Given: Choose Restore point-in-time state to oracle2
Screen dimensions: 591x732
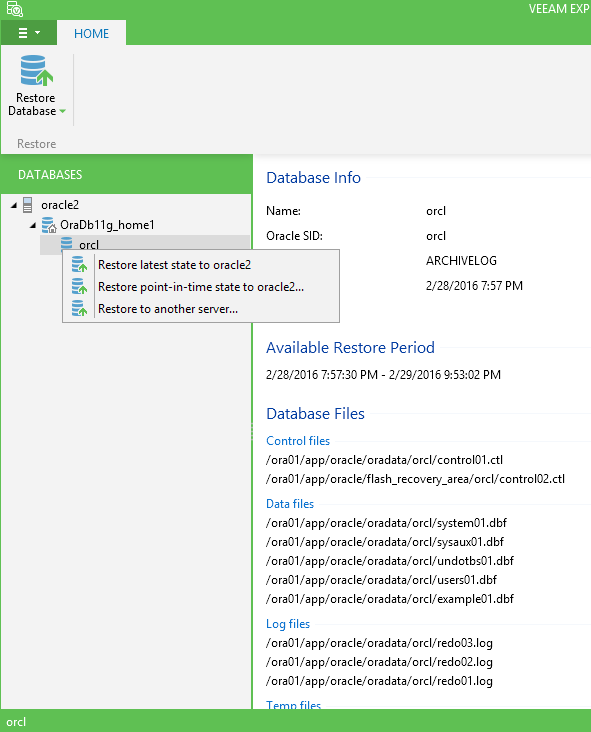Looking at the screenshot, I should point(201,287).
